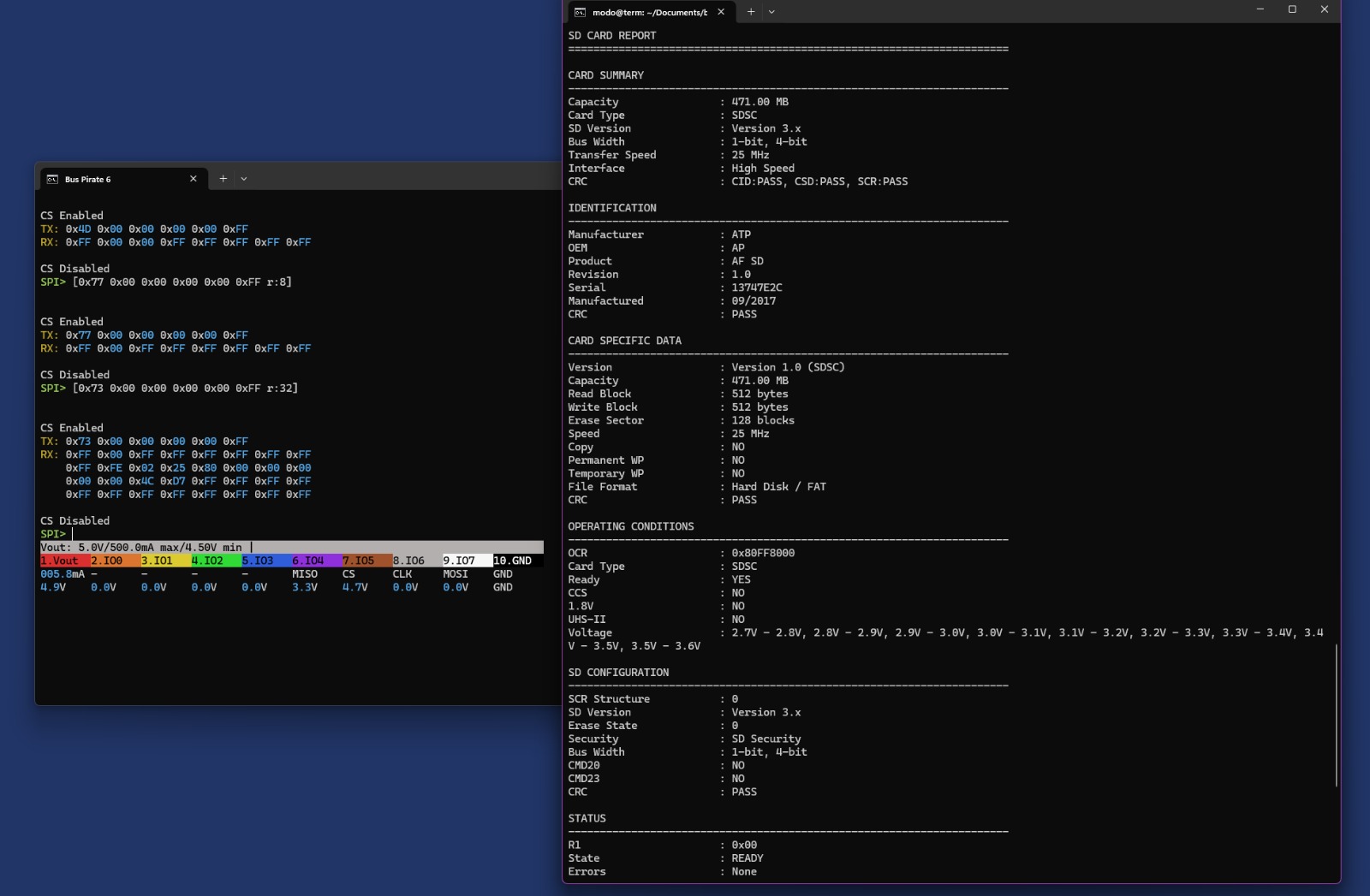Screen dimensions: 1370x896
Task: Click the Vout status bar line
Action: point(292,547)
